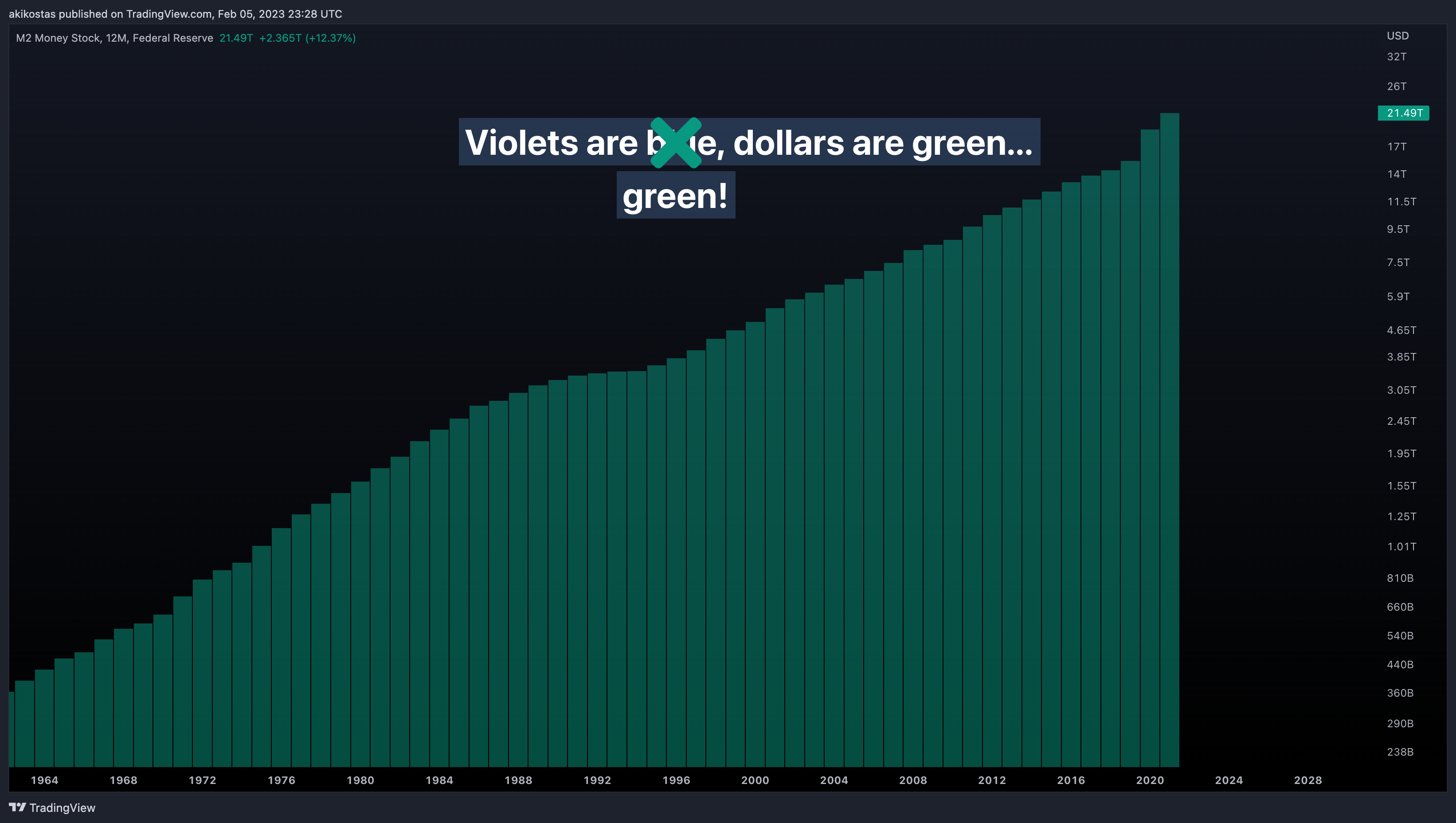Click the 2020 time axis label
Viewport: 1456px width, 823px height.
coord(1150,780)
